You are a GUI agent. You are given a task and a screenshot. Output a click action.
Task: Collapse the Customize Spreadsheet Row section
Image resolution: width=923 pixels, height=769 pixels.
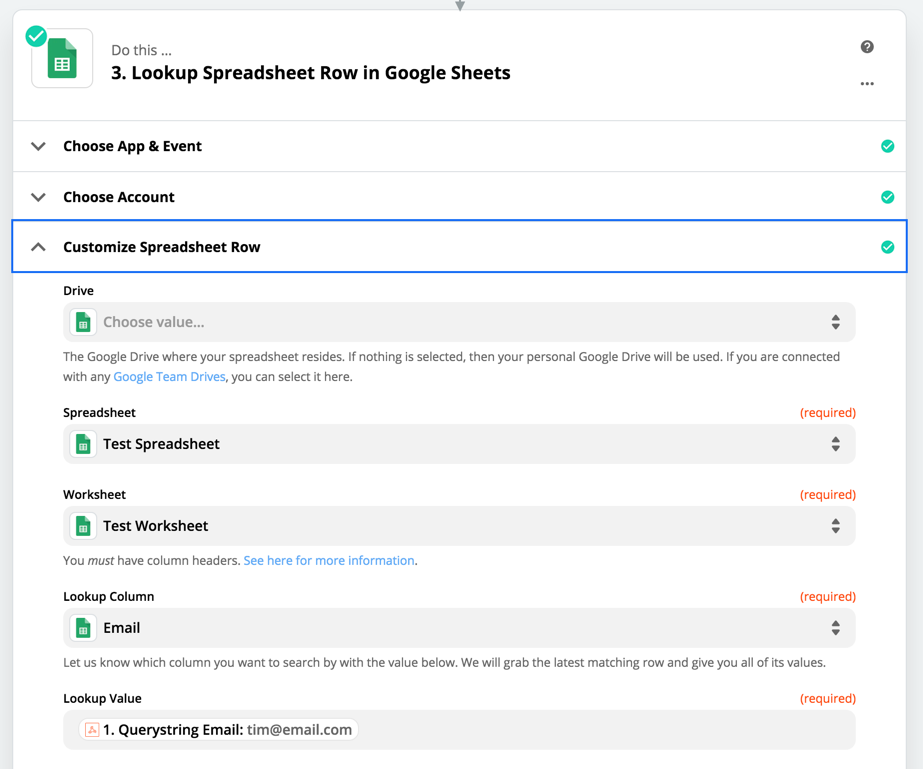coord(38,247)
